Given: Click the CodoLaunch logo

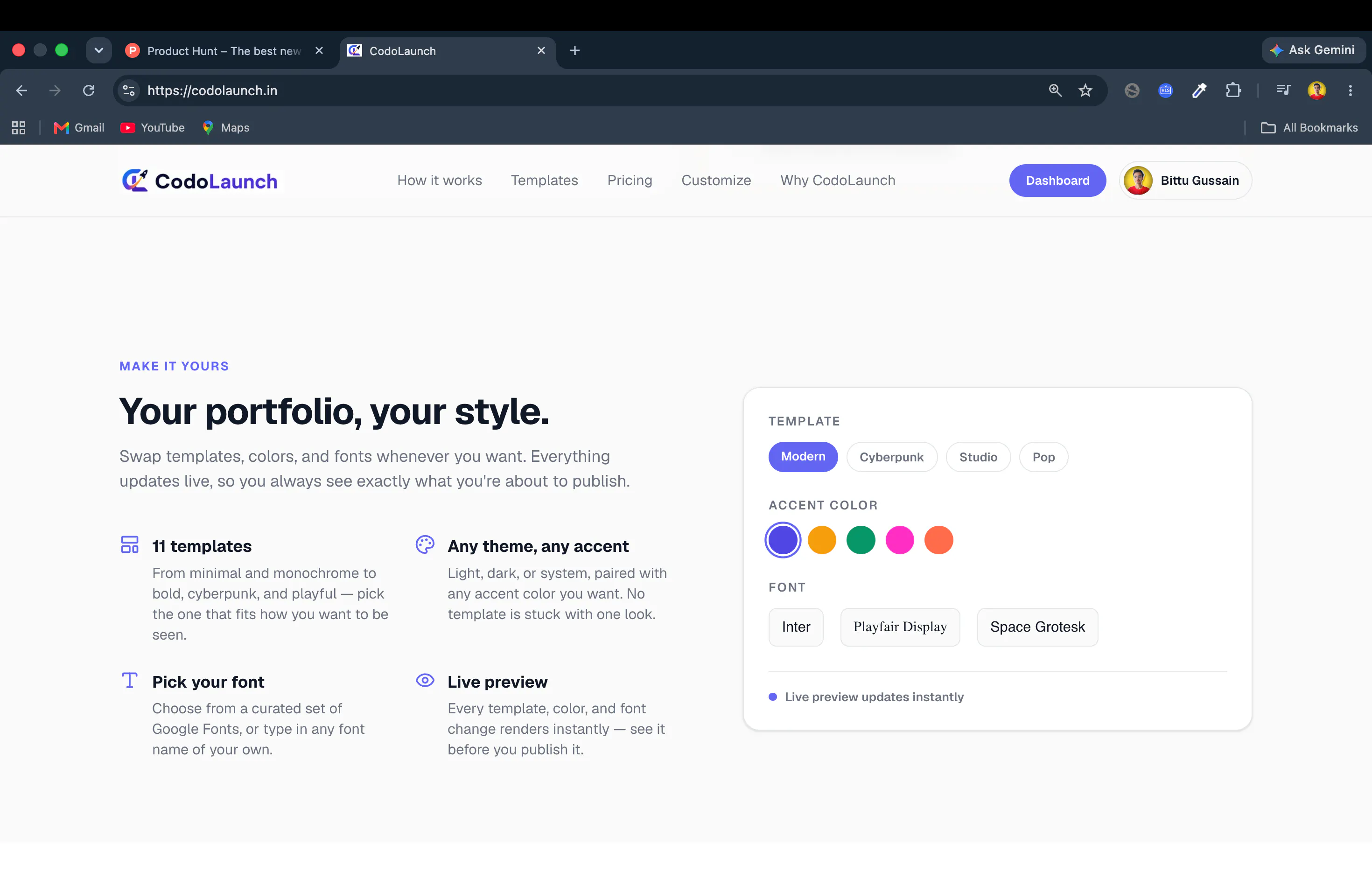Looking at the screenshot, I should [199, 181].
